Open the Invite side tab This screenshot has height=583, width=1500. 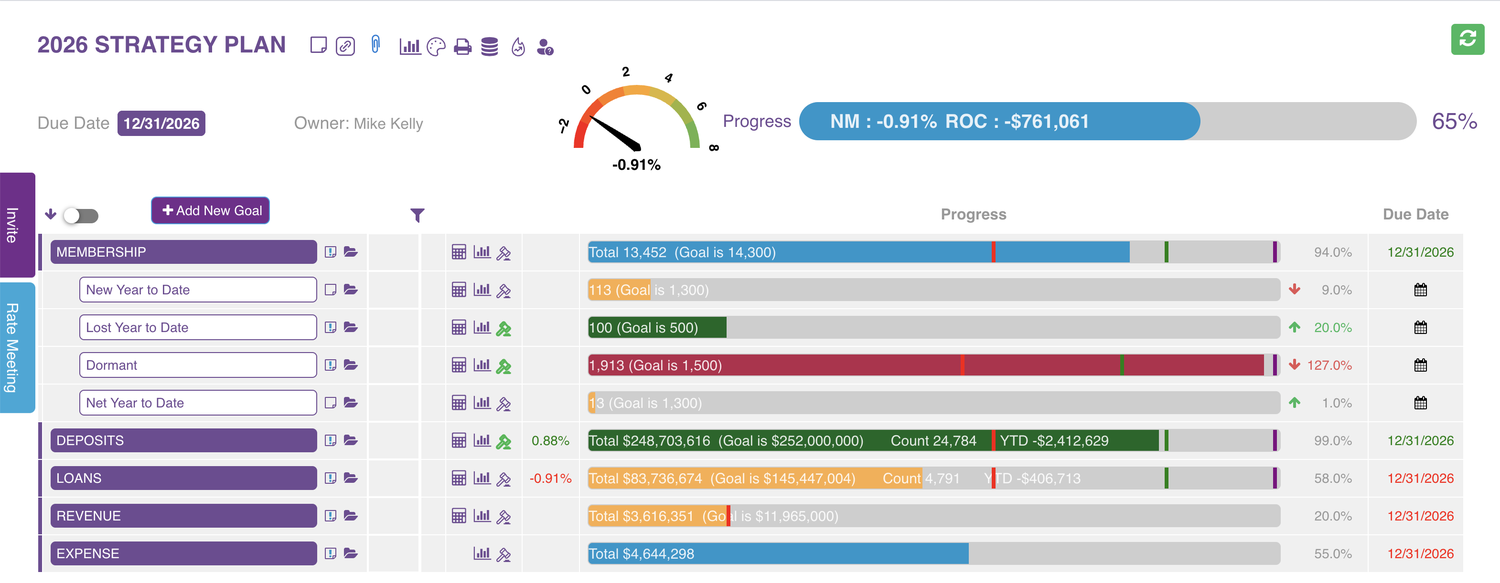click(x=17, y=225)
